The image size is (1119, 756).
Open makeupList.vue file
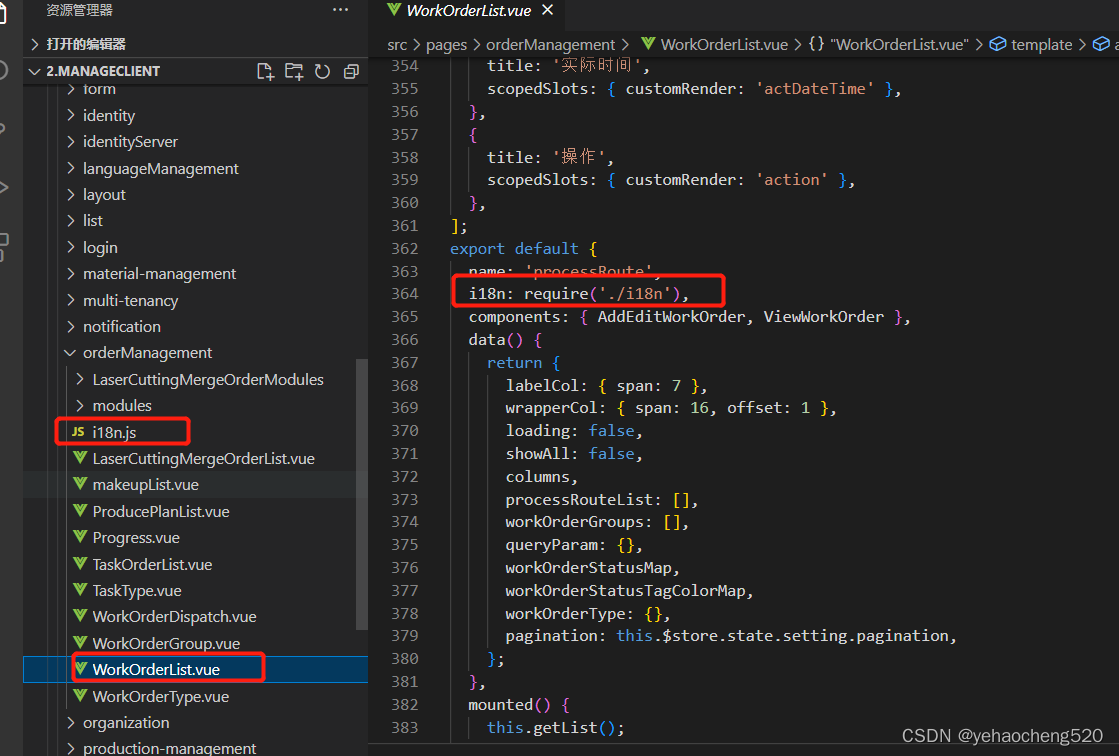click(x=146, y=485)
